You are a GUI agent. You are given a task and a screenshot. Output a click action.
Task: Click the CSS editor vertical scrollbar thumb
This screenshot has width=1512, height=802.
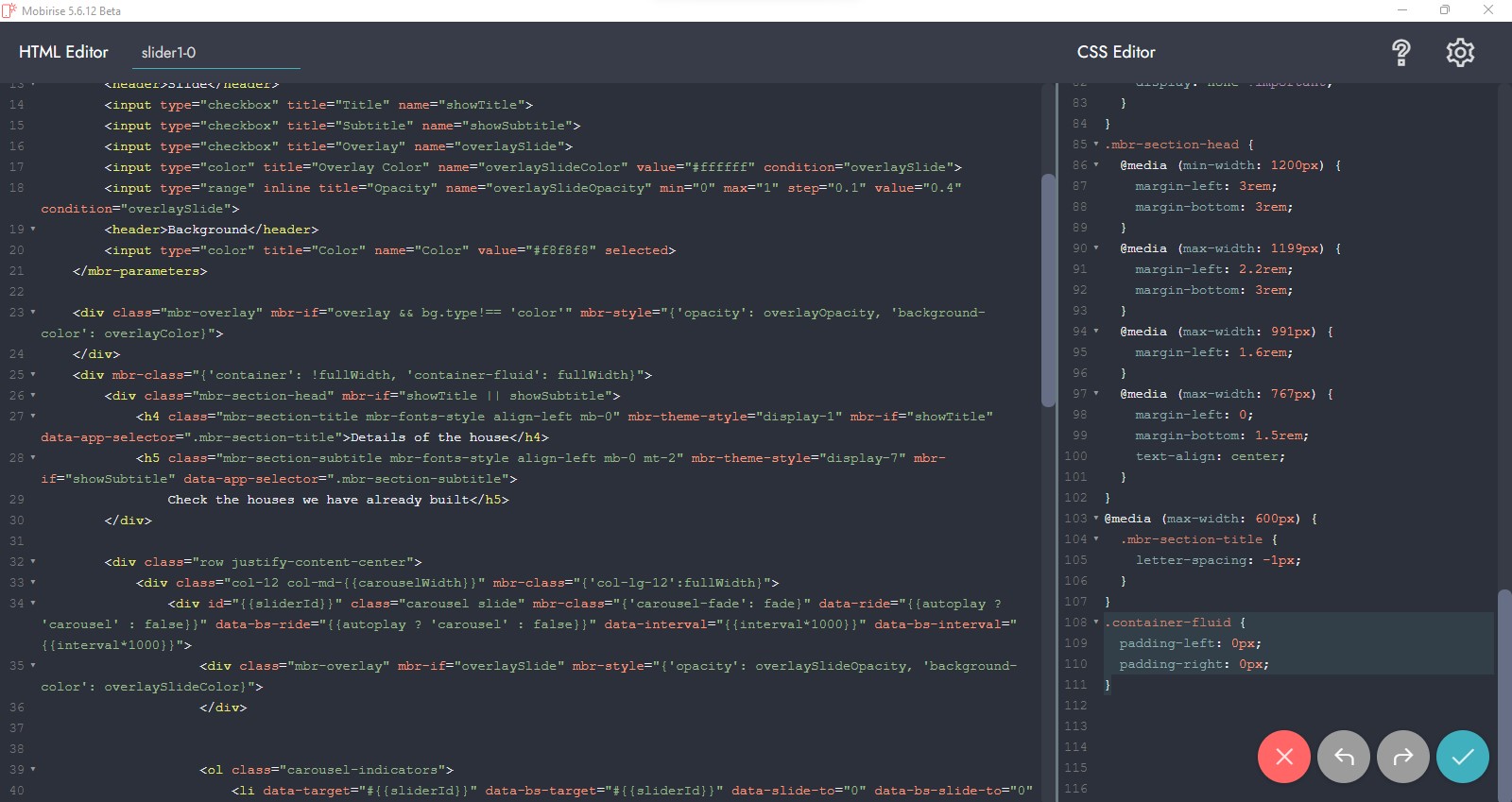point(1503,694)
